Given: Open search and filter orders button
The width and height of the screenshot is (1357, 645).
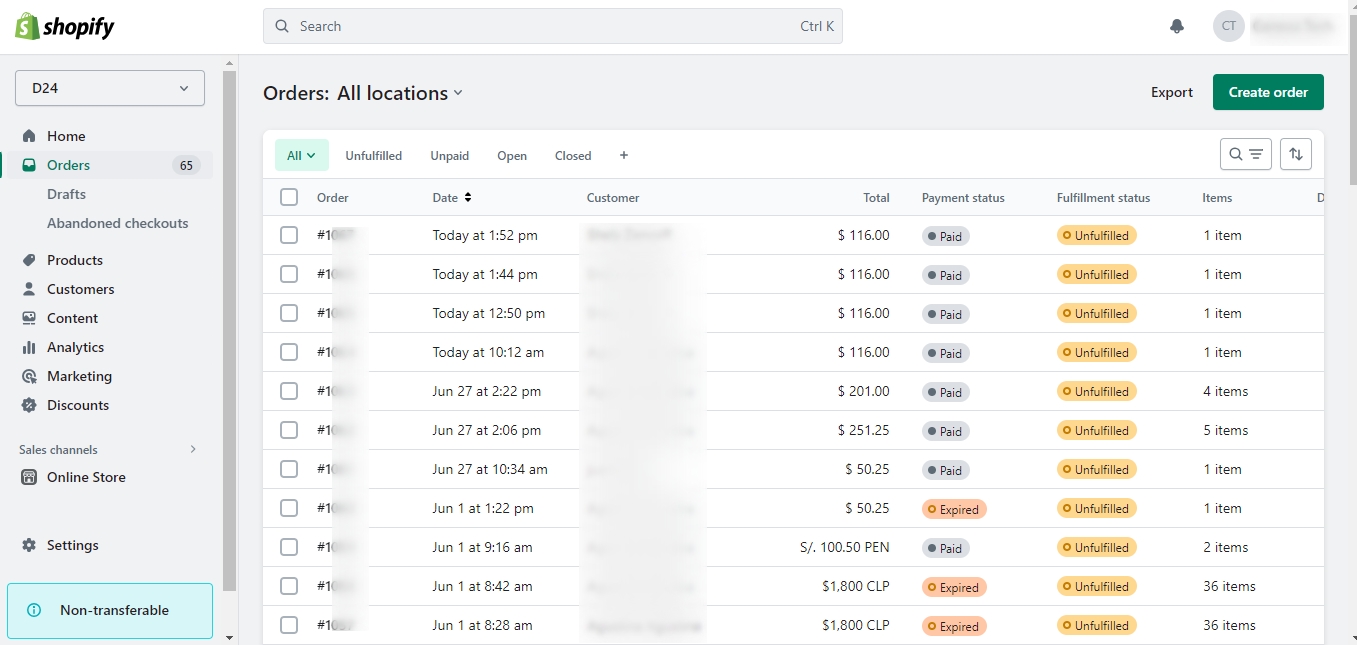Looking at the screenshot, I should tap(1245, 154).
